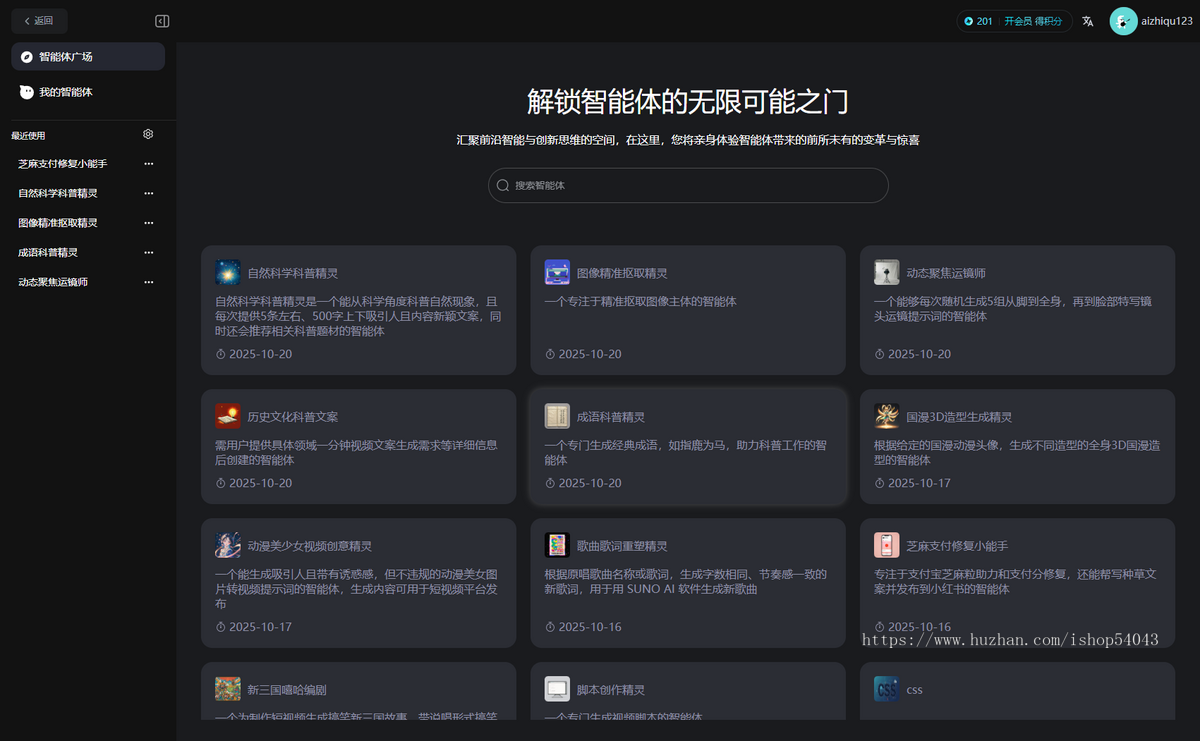Click the 自然科学科普精灵 card icon
1200x741 pixels.
[227, 272]
